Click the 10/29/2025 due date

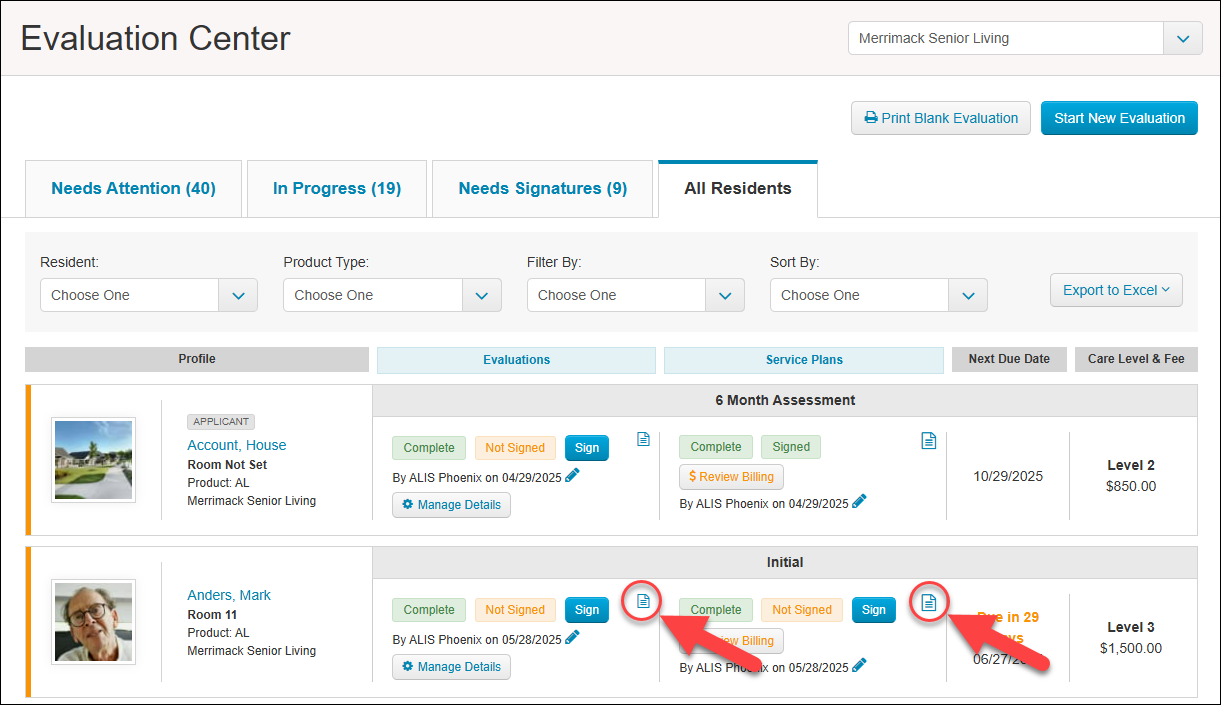[x=1008, y=476]
